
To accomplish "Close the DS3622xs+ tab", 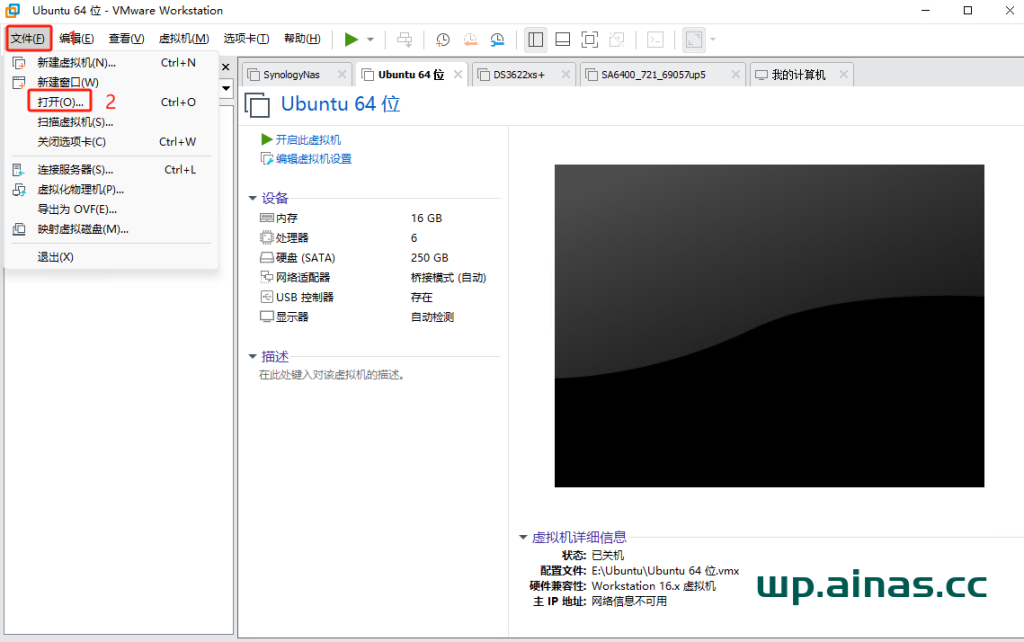I will (x=566, y=74).
